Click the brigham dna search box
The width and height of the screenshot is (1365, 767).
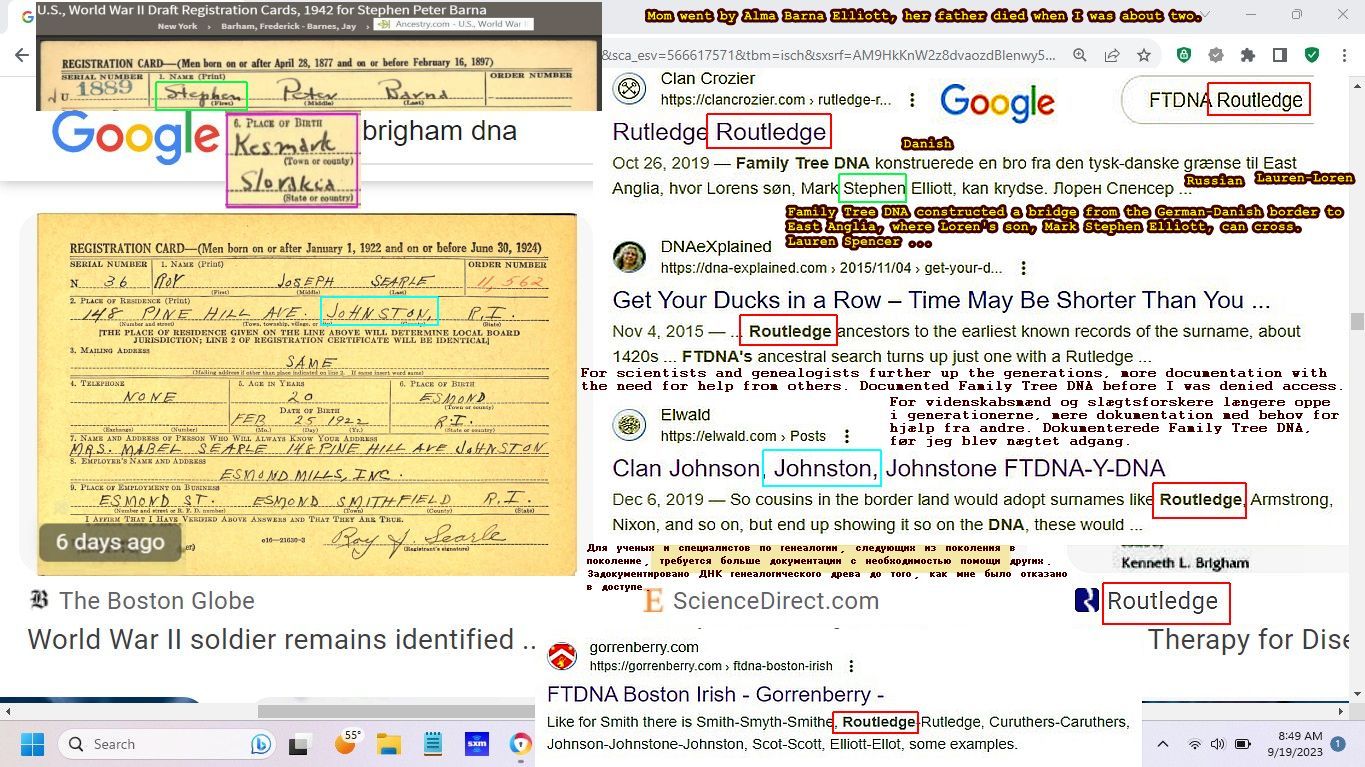pyautogui.click(x=440, y=131)
